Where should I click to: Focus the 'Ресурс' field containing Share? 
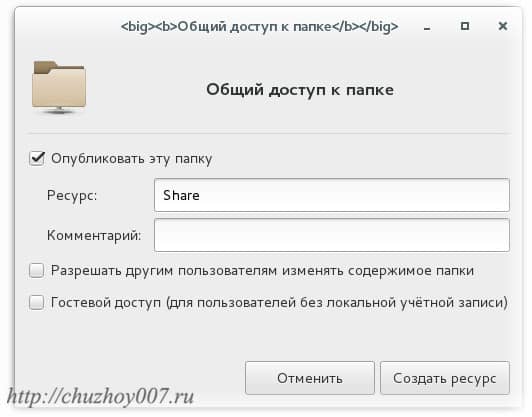(332, 195)
